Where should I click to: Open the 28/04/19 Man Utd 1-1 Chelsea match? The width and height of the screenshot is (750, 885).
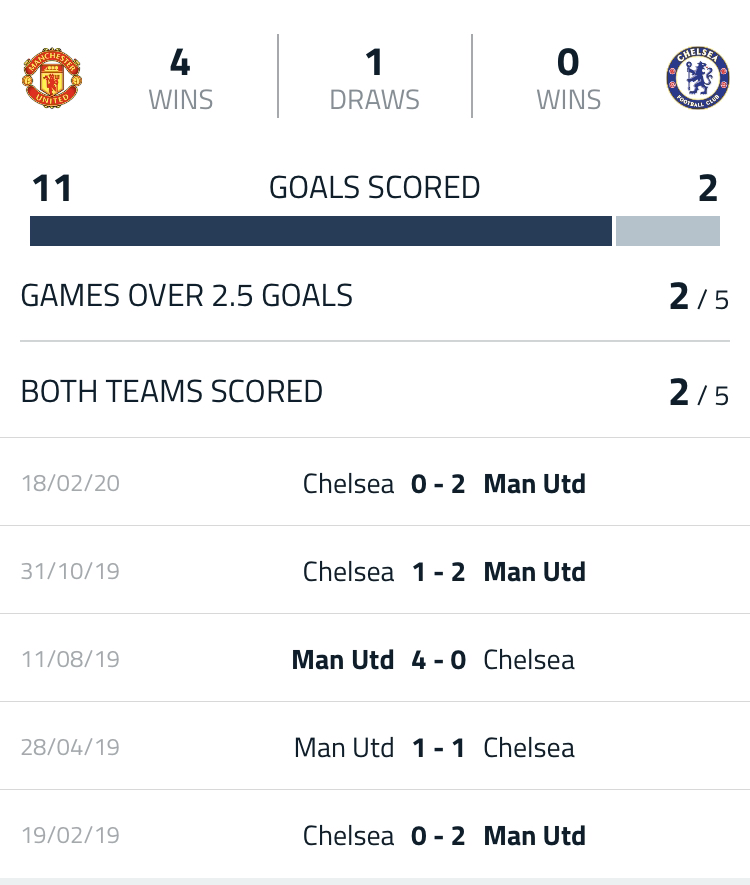pyautogui.click(x=375, y=746)
